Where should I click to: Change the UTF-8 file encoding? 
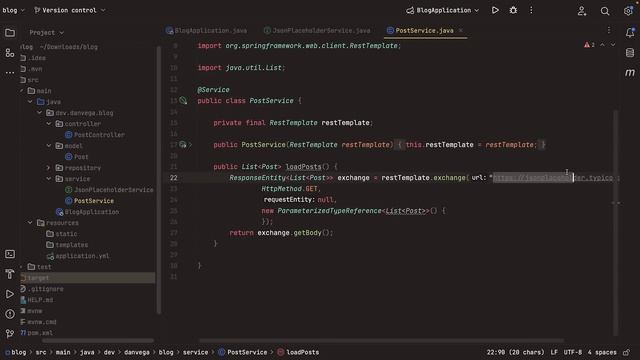[x=573, y=352]
